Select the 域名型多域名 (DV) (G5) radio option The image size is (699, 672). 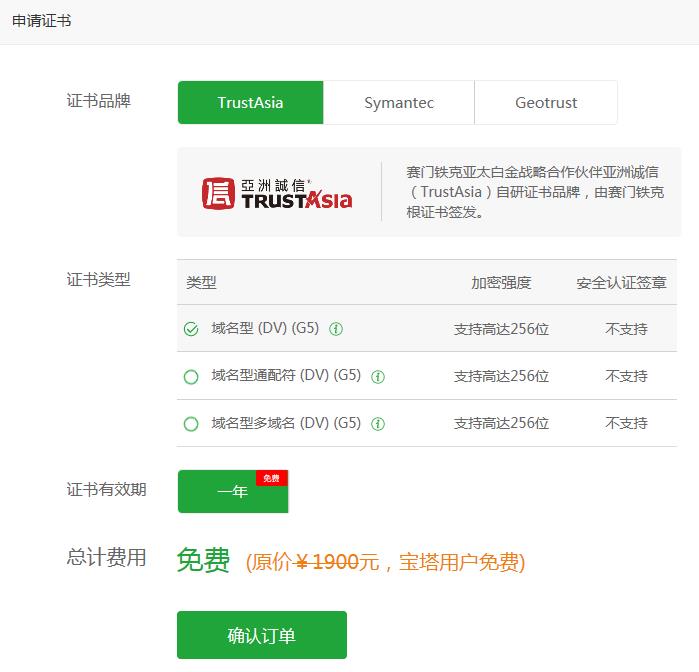click(191, 424)
